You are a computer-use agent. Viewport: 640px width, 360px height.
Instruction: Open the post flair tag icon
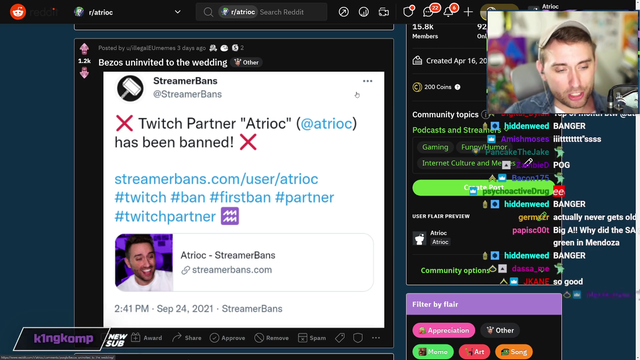(340, 338)
